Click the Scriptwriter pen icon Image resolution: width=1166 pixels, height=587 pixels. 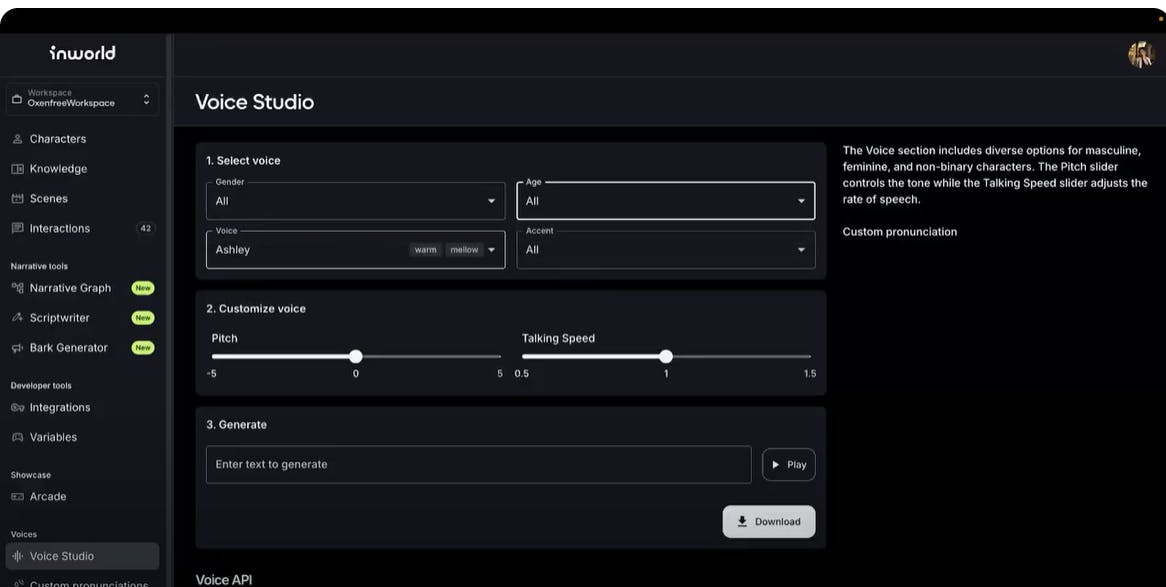17,318
